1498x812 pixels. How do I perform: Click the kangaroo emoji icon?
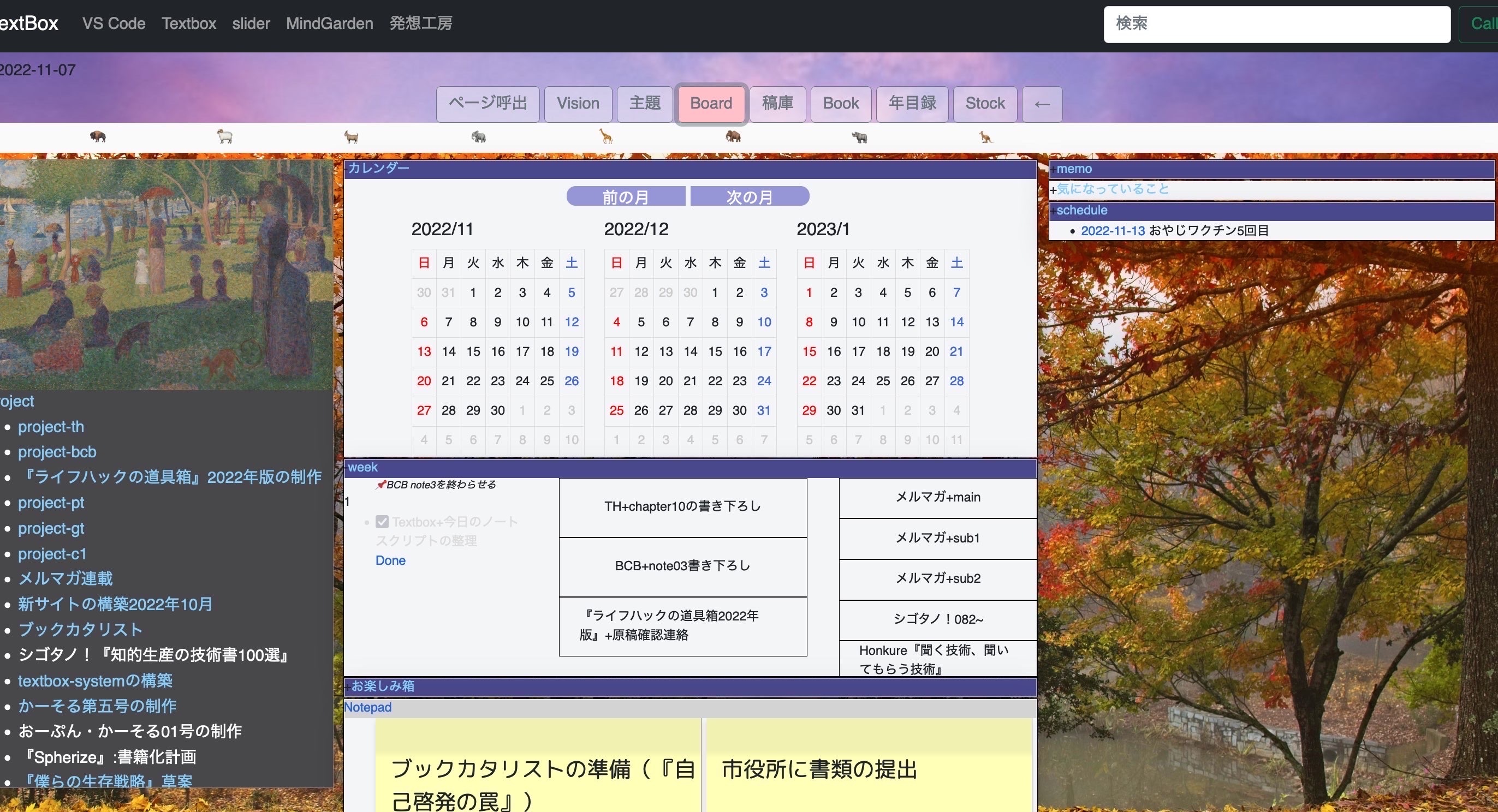click(x=987, y=136)
